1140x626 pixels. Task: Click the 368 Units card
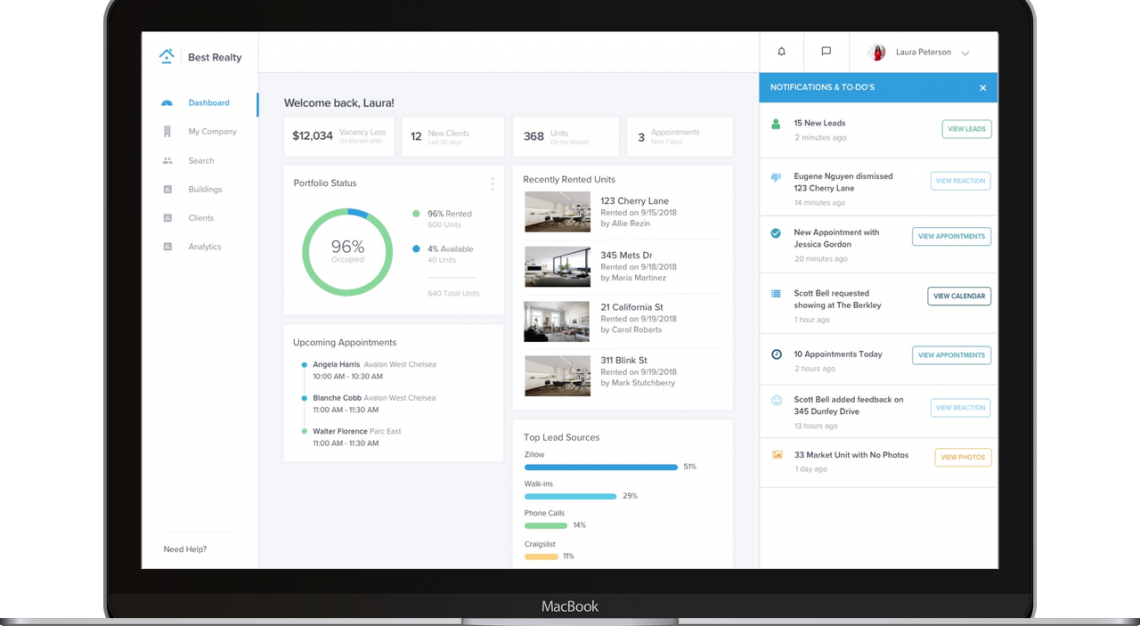coord(566,136)
